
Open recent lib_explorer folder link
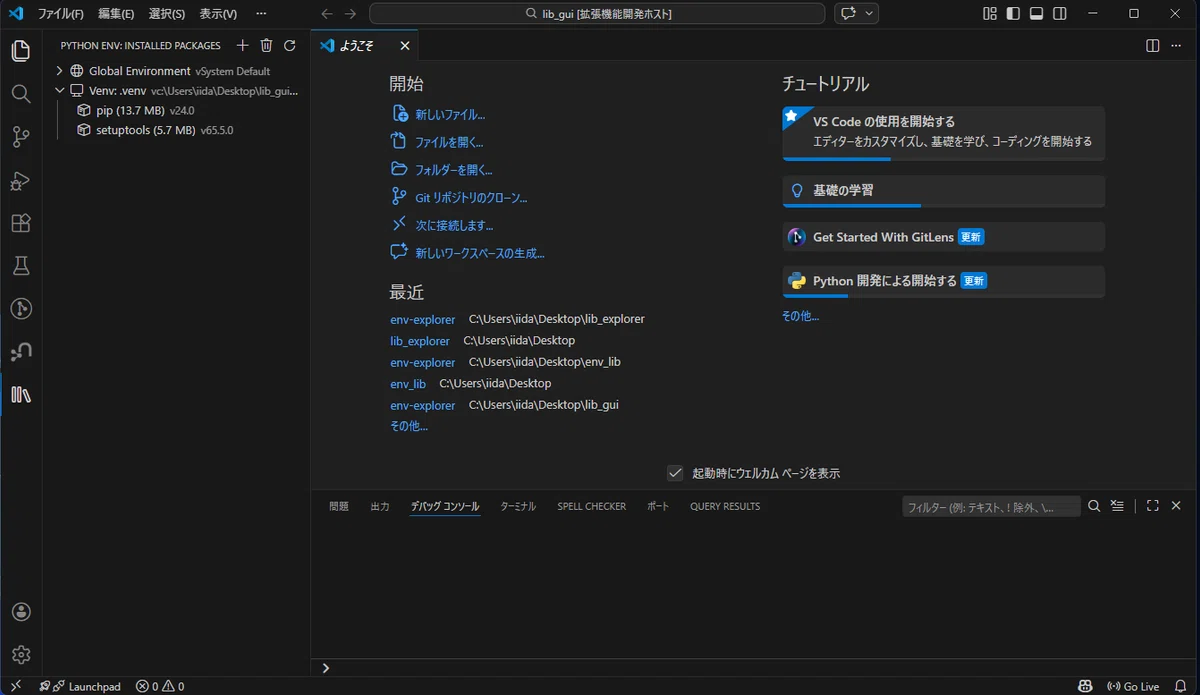(420, 341)
